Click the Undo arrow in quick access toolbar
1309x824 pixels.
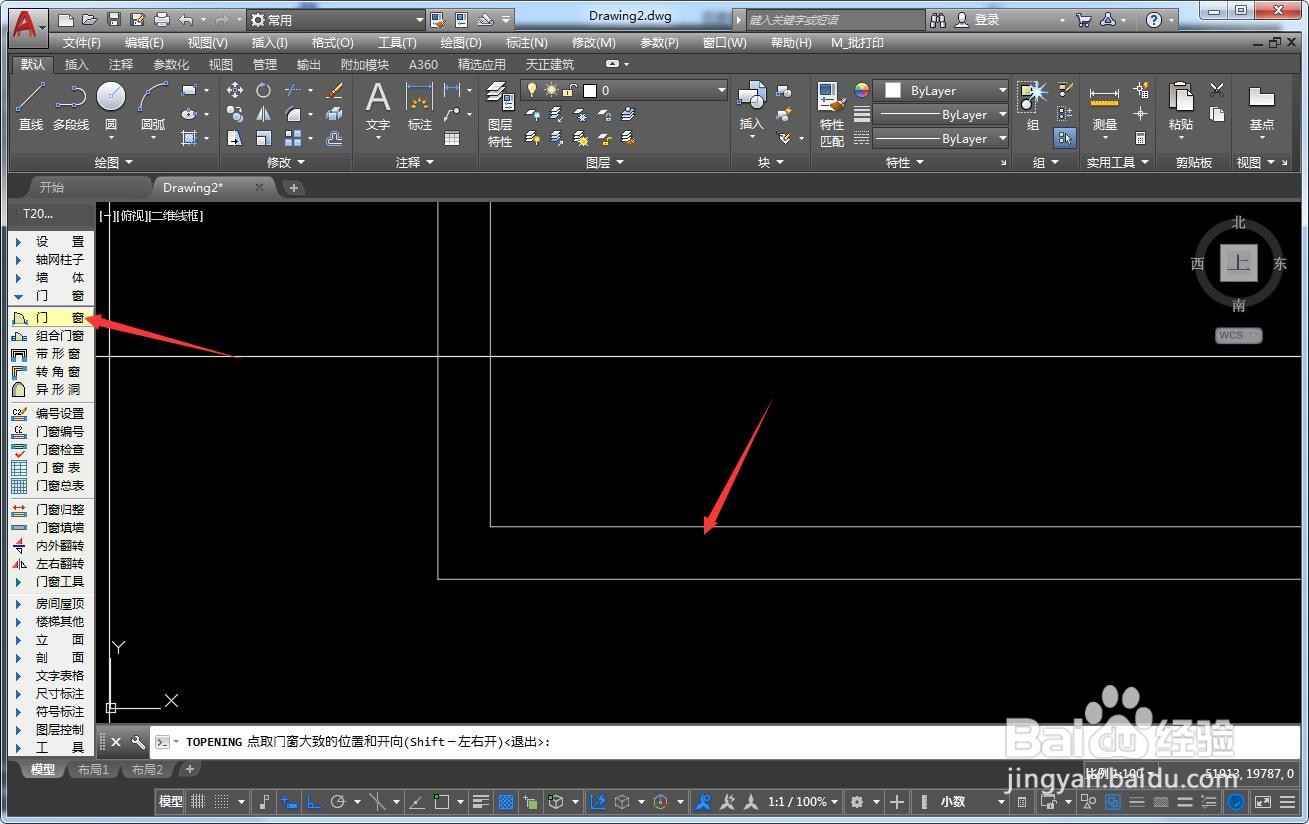click(186, 20)
